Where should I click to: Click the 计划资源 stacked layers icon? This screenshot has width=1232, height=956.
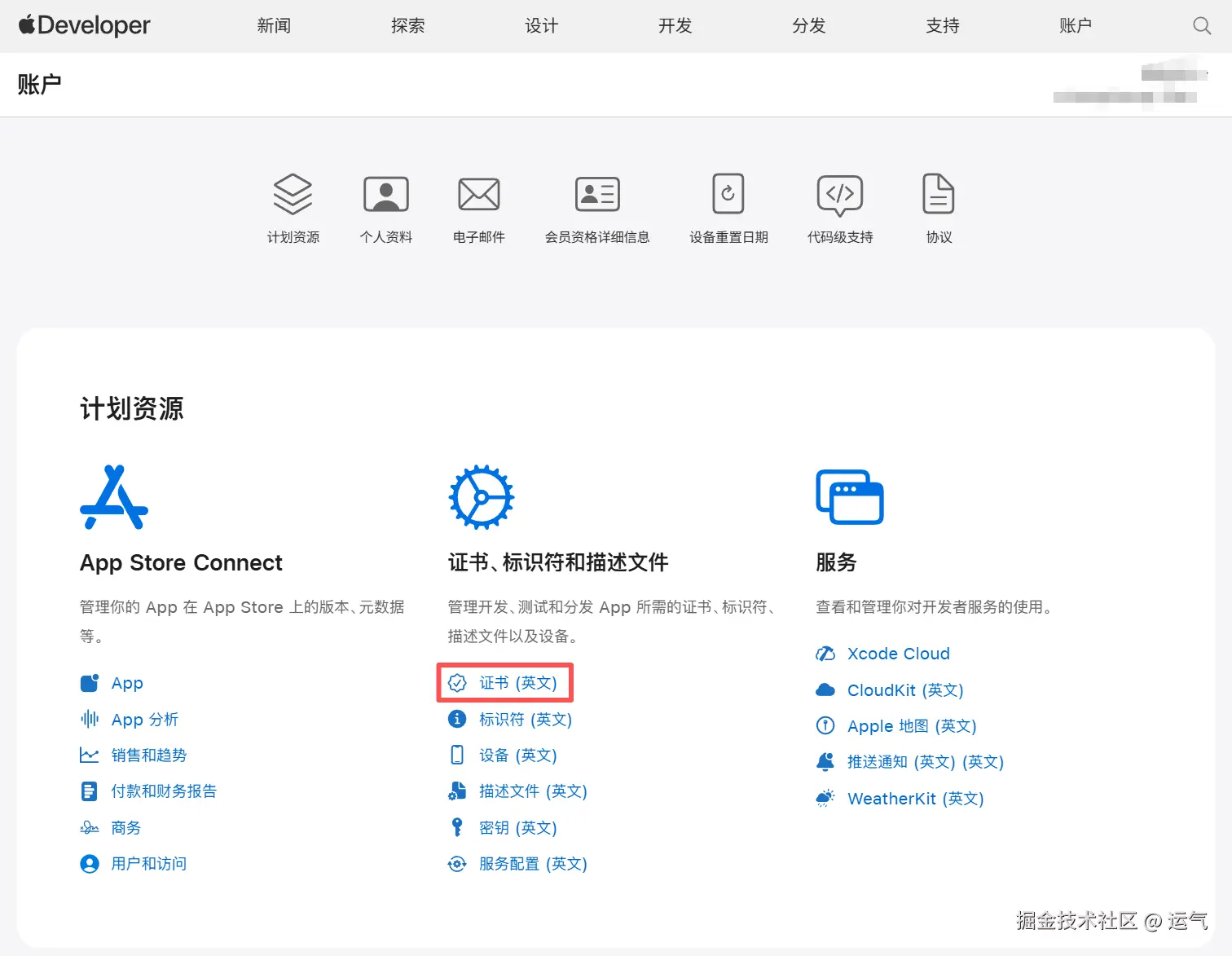point(293,194)
